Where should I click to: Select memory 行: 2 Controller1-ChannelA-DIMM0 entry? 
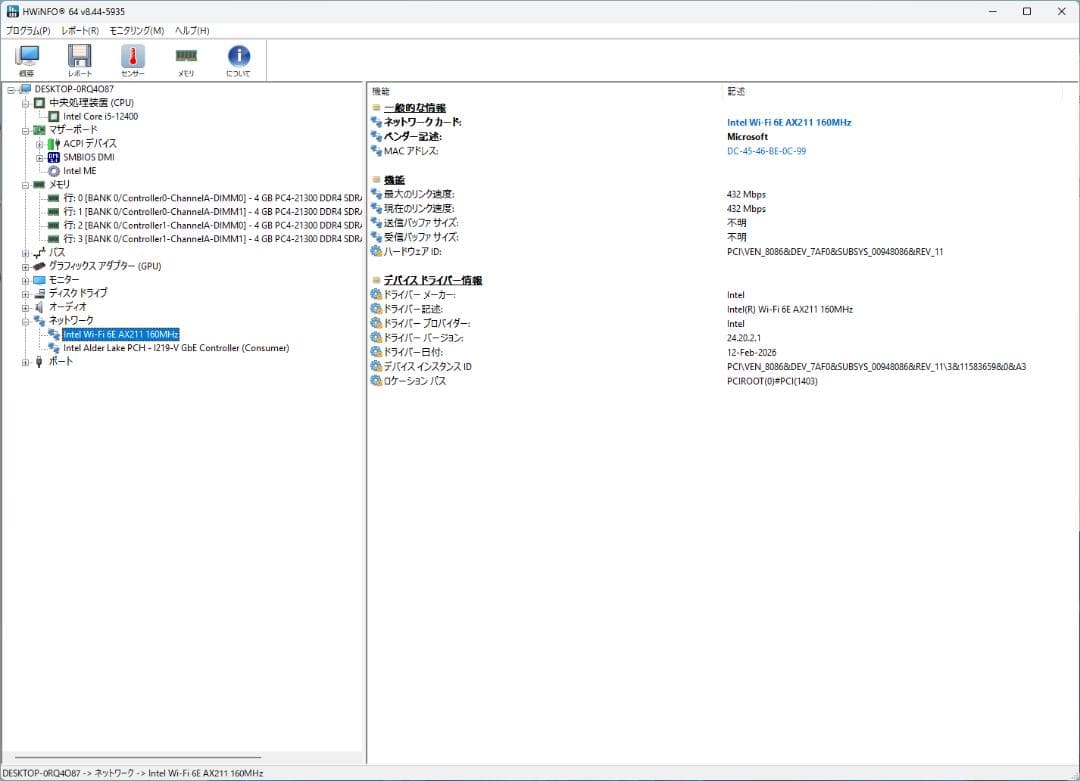click(x=213, y=225)
